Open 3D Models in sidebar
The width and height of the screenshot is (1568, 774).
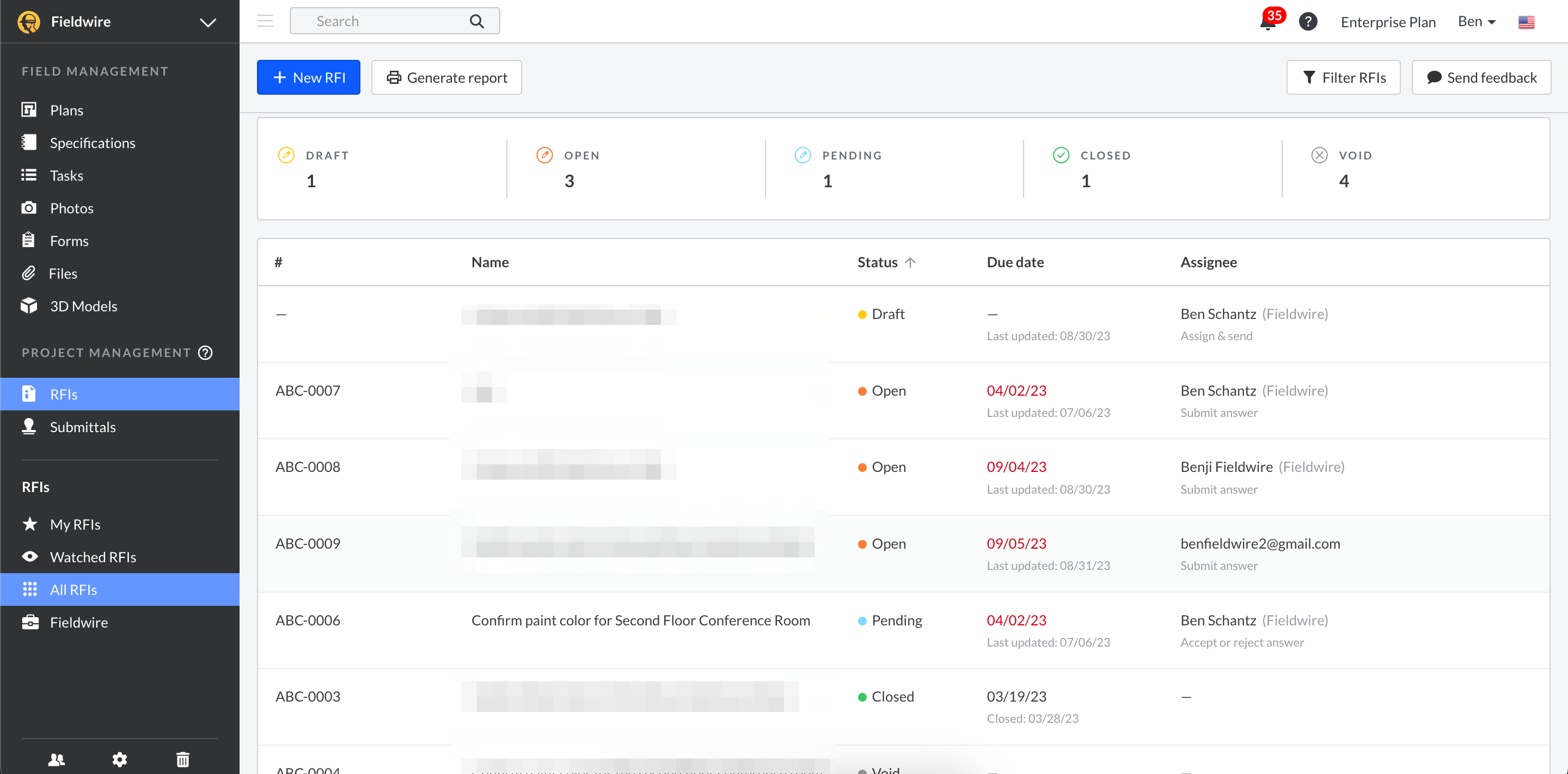(x=119, y=306)
